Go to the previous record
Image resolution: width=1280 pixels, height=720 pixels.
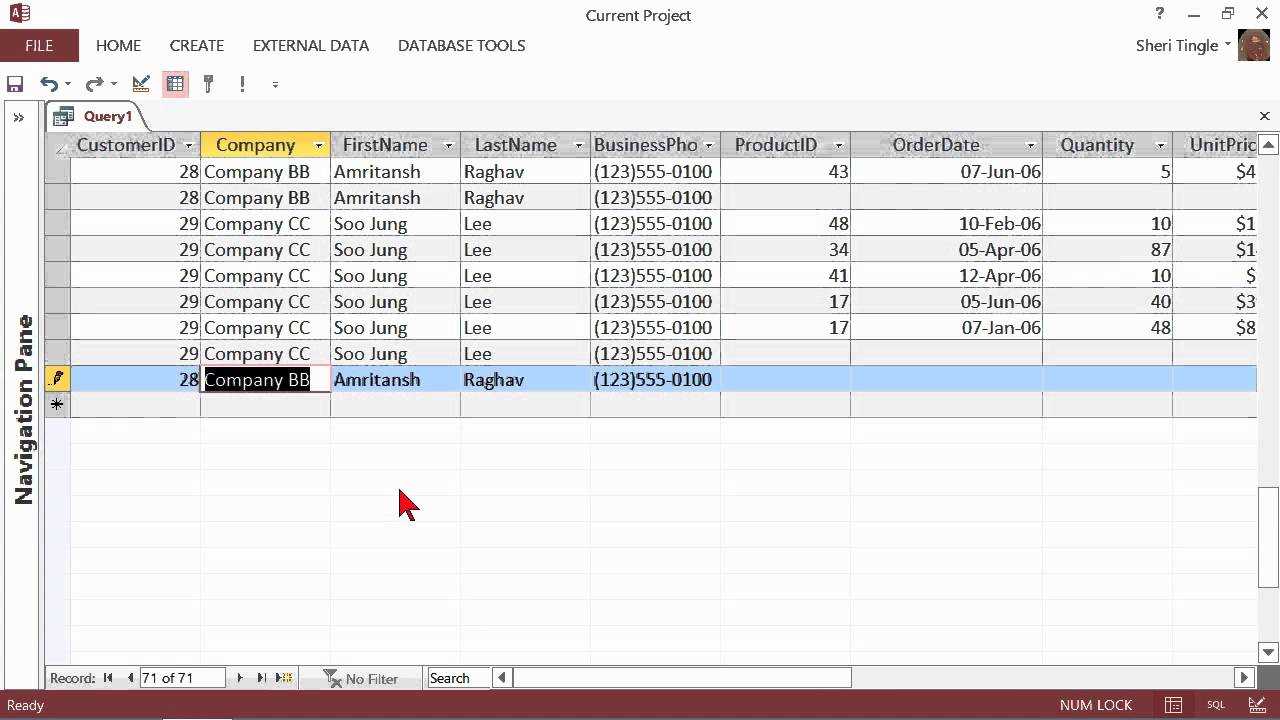point(130,678)
